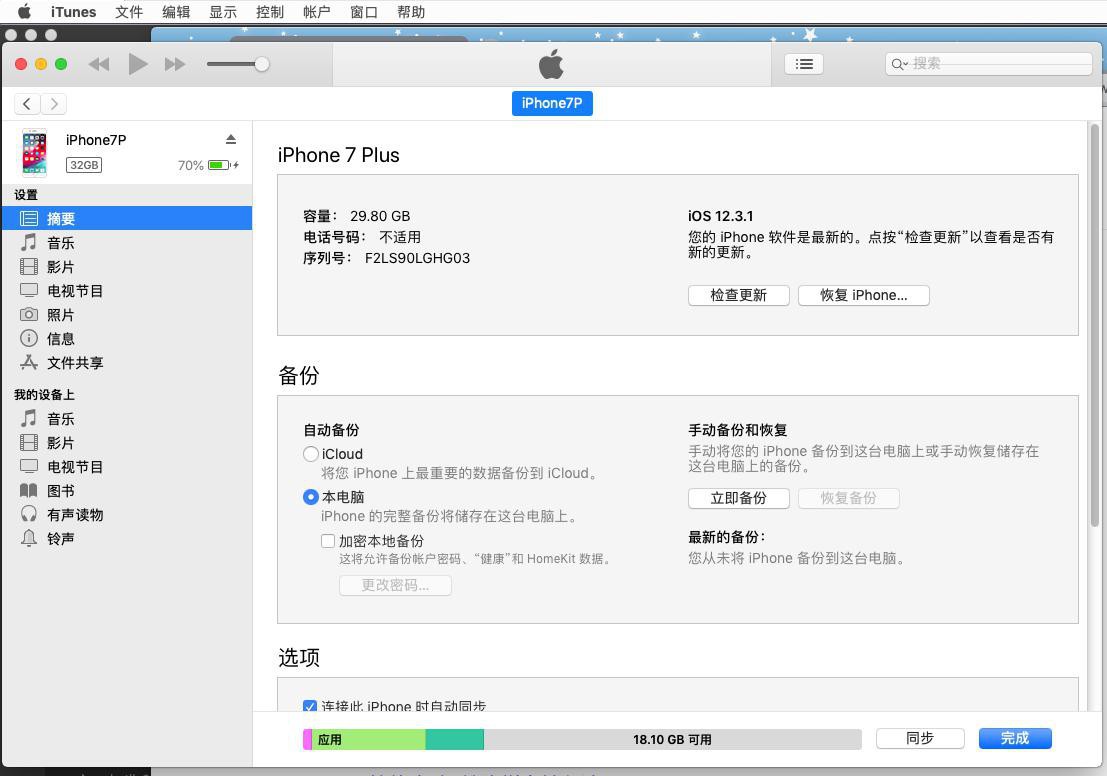Click the iOS 12.3.1 version label
Image resolution: width=1107 pixels, height=776 pixels.
(721, 216)
